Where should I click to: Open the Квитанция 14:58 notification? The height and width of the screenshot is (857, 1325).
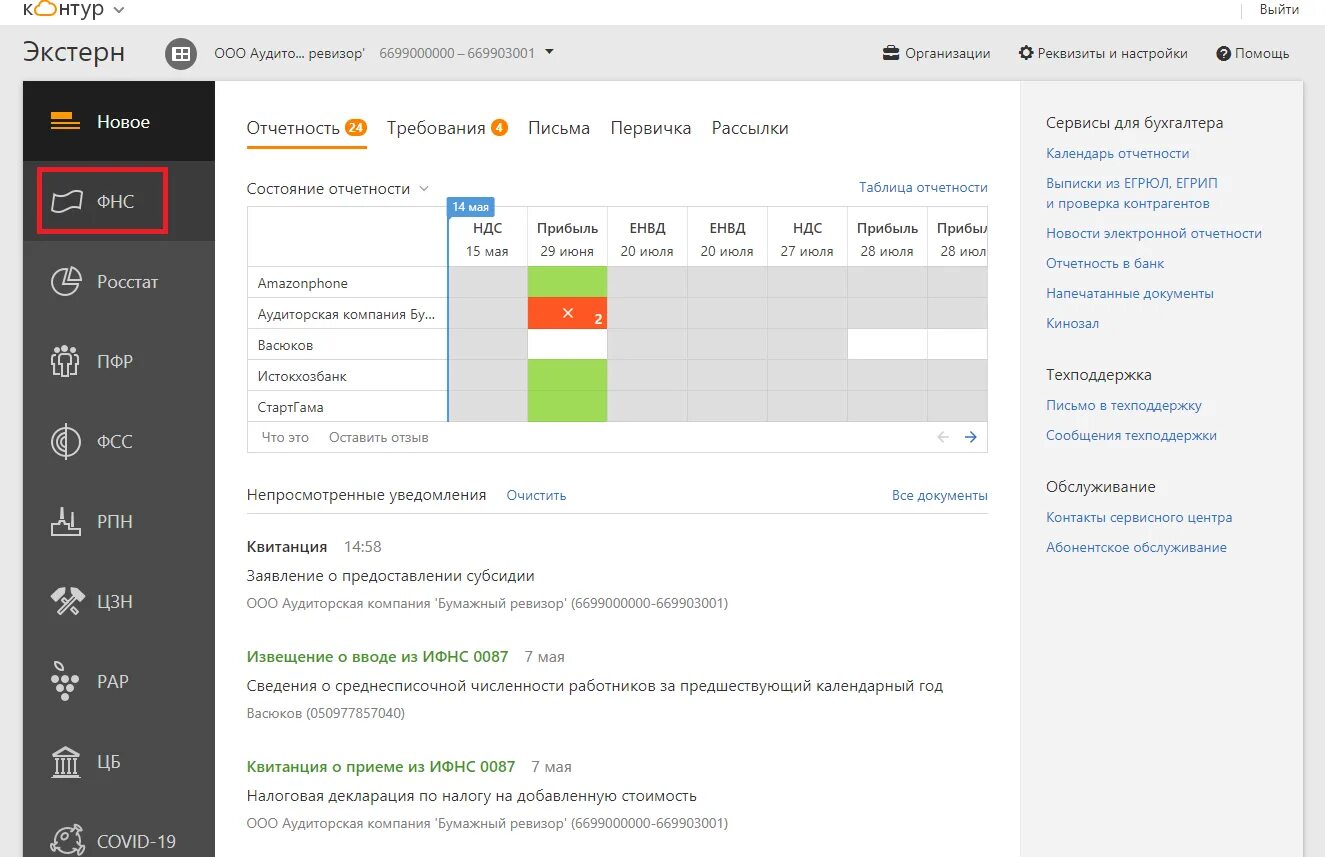(x=287, y=547)
